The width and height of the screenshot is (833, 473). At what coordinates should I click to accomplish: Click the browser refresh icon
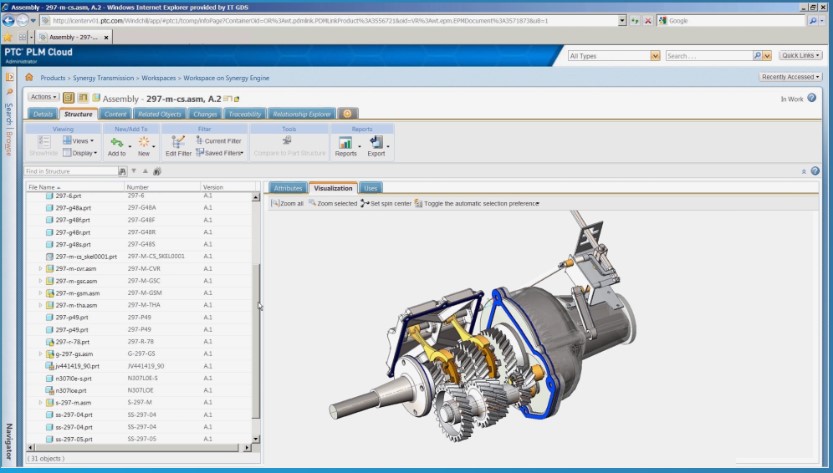634,21
